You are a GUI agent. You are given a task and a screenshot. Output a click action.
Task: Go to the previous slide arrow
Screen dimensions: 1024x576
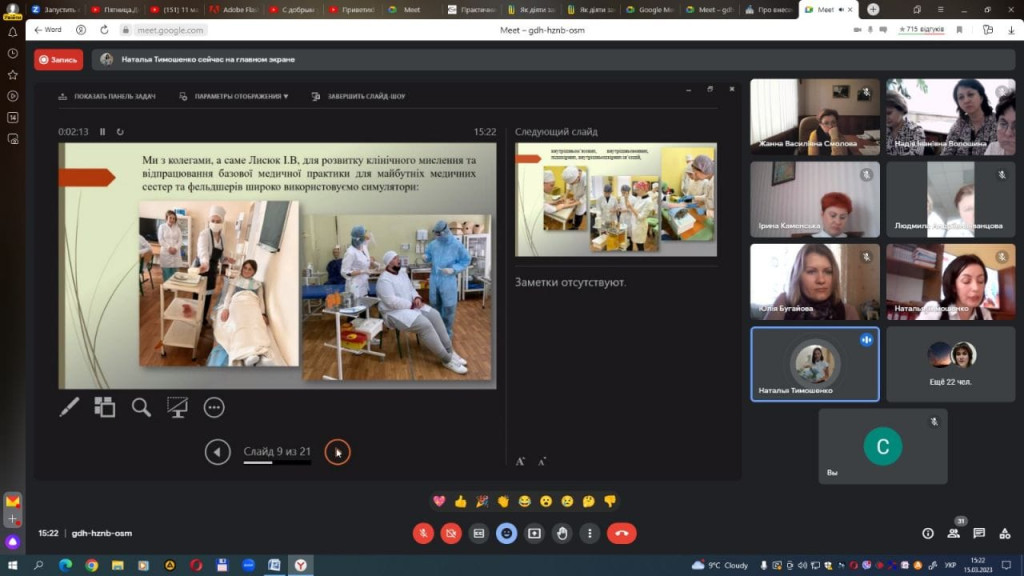tap(217, 452)
